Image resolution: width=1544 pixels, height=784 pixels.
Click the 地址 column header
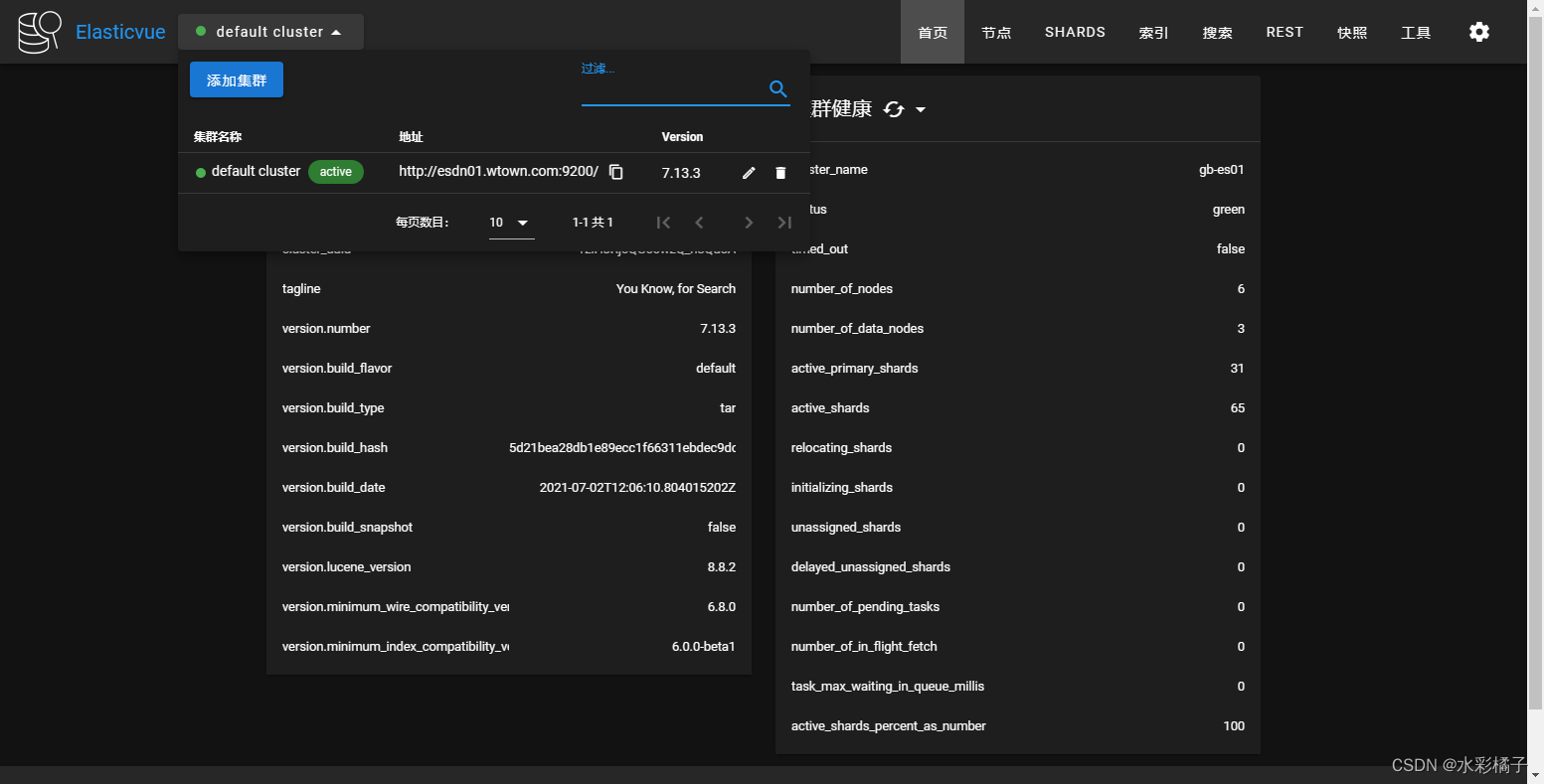[x=411, y=137]
